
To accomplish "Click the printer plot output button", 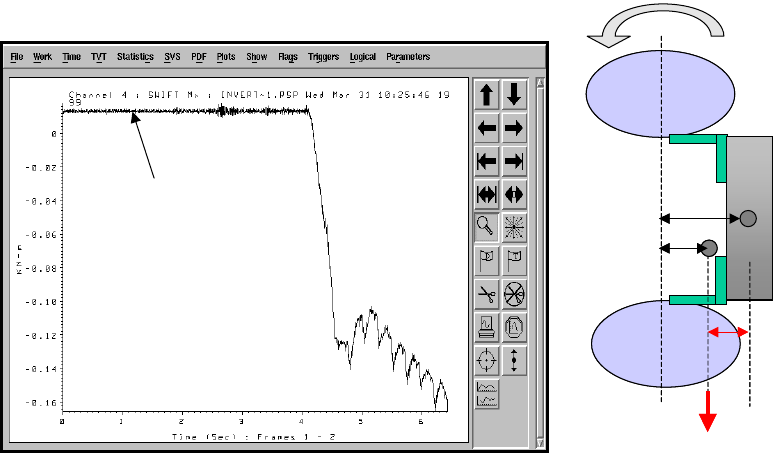I will [x=487, y=327].
